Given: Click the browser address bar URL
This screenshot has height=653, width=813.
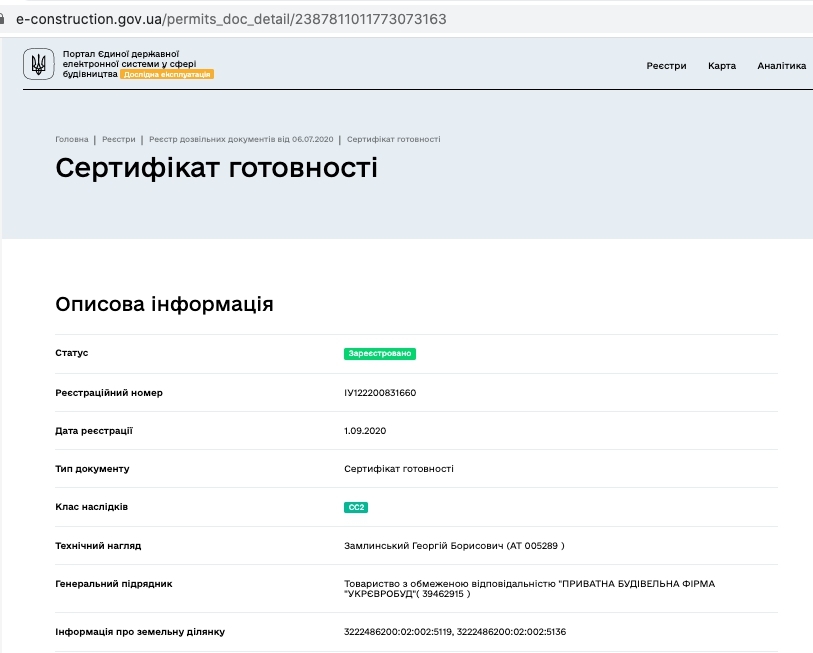Looking at the screenshot, I should click(231, 19).
